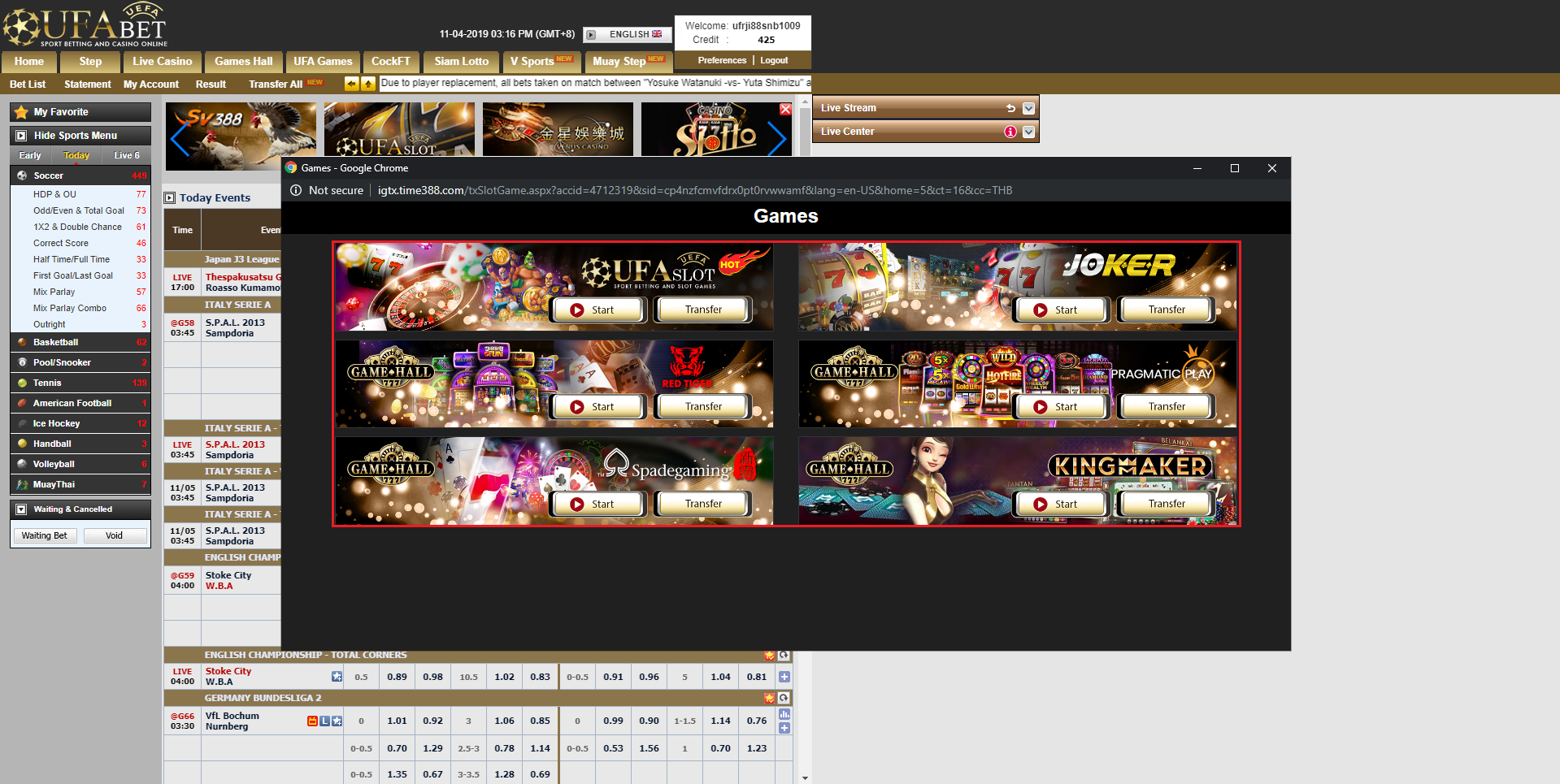Click the Soccer ball icon in sports menu
1560x784 pixels.
[22, 175]
